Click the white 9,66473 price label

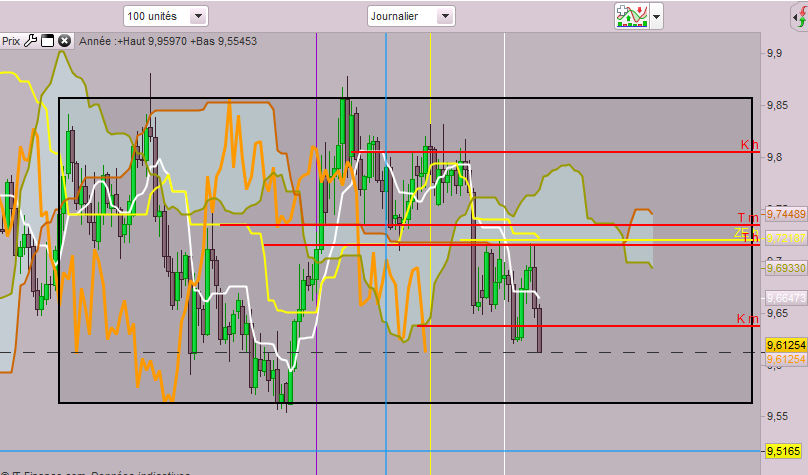[x=786, y=298]
